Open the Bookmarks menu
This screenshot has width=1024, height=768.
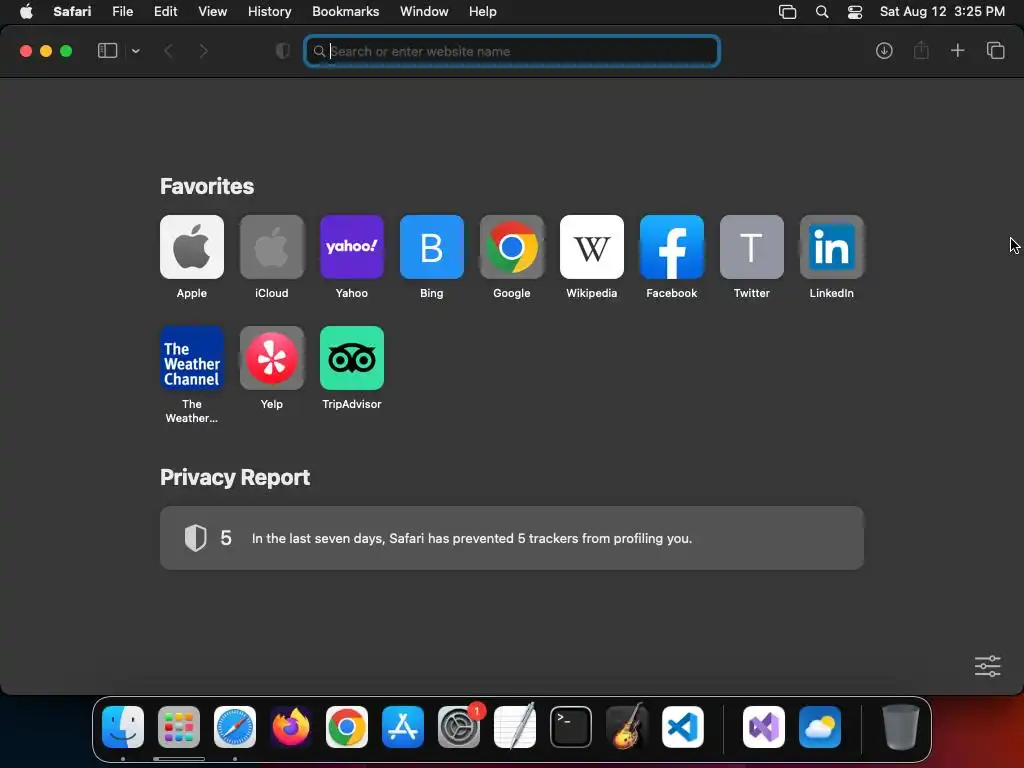coord(345,12)
